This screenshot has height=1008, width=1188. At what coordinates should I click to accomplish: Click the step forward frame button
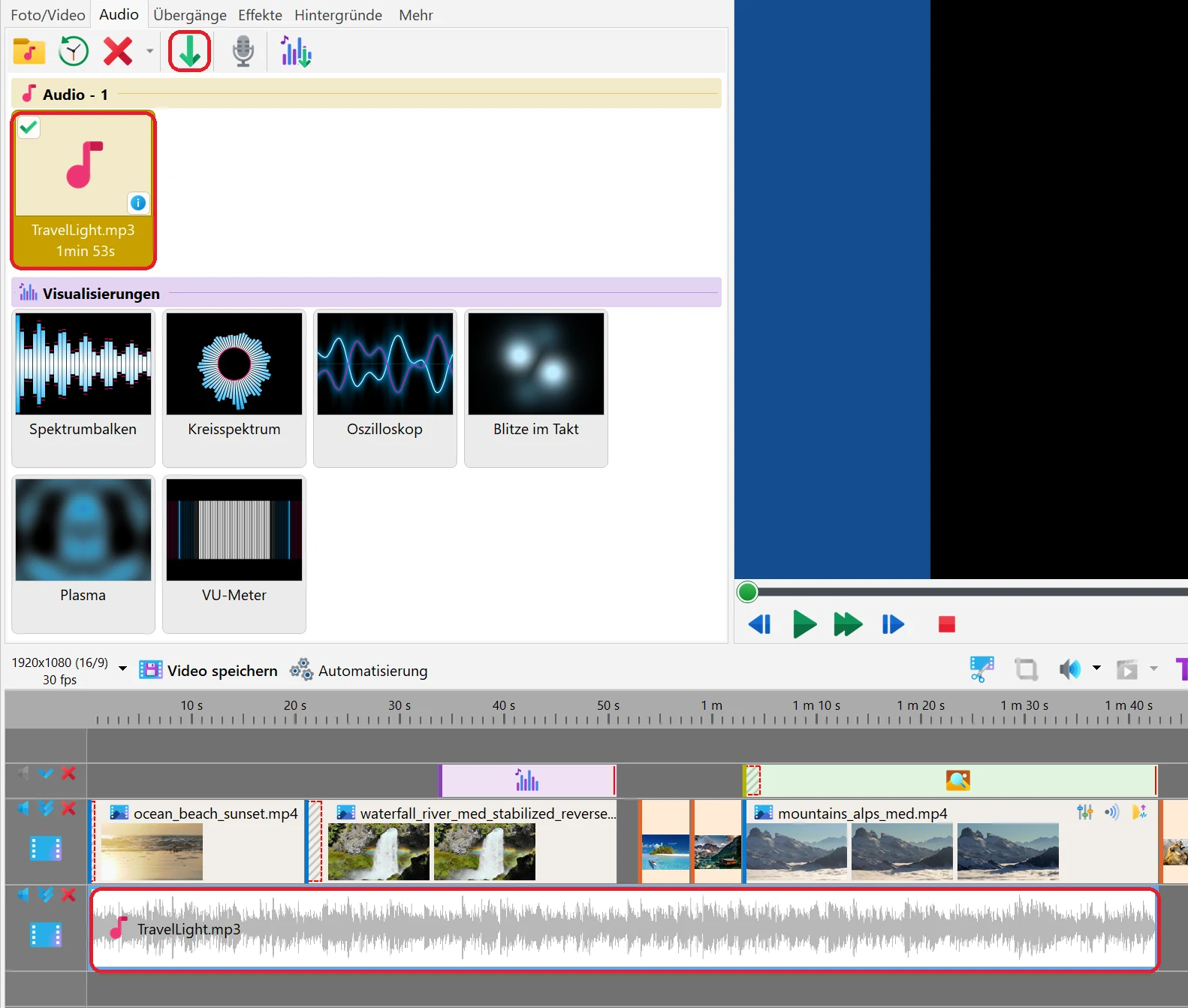[893, 624]
